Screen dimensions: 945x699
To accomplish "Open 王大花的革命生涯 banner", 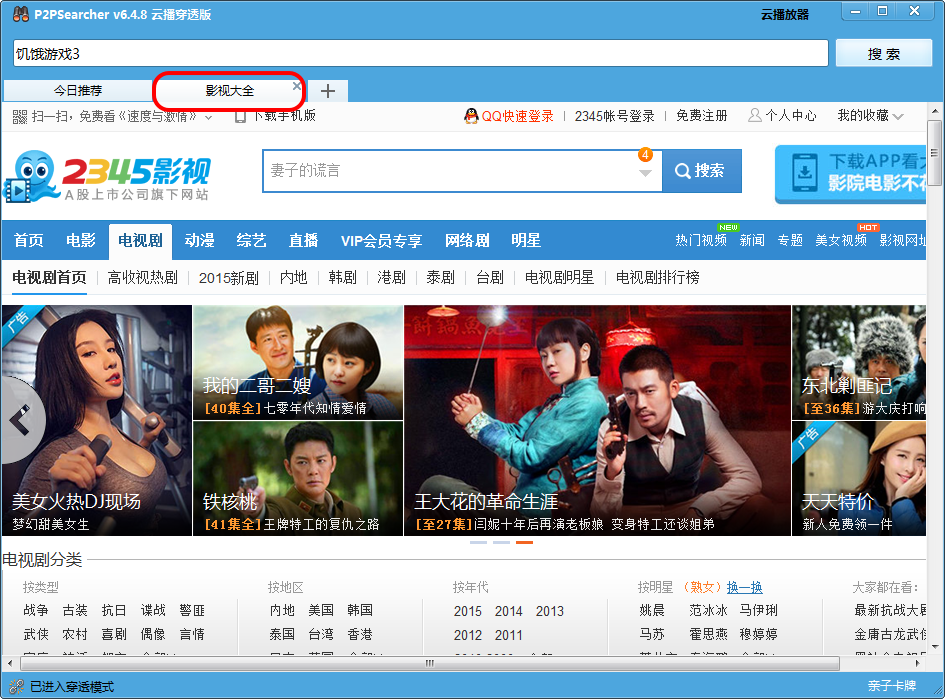I will point(597,421).
